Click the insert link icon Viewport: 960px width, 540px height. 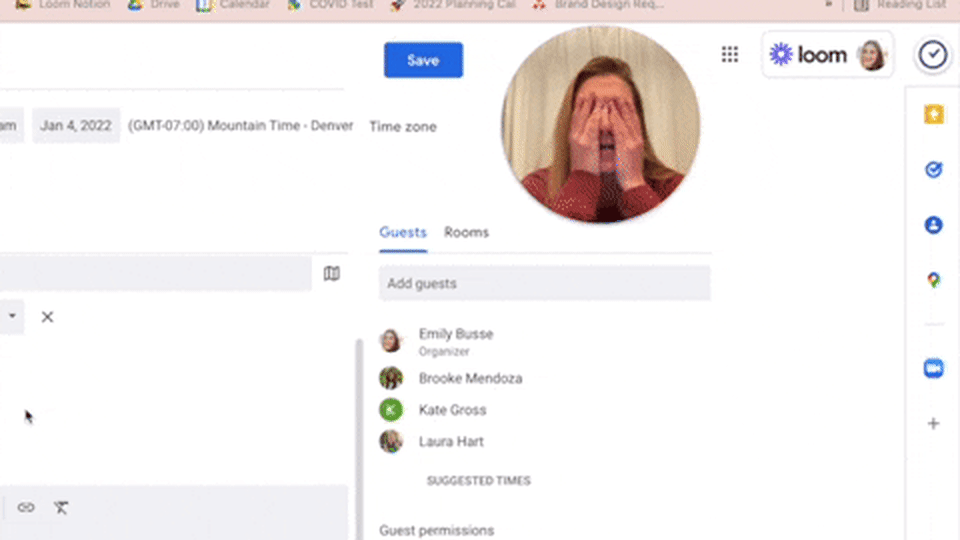pyautogui.click(x=26, y=507)
